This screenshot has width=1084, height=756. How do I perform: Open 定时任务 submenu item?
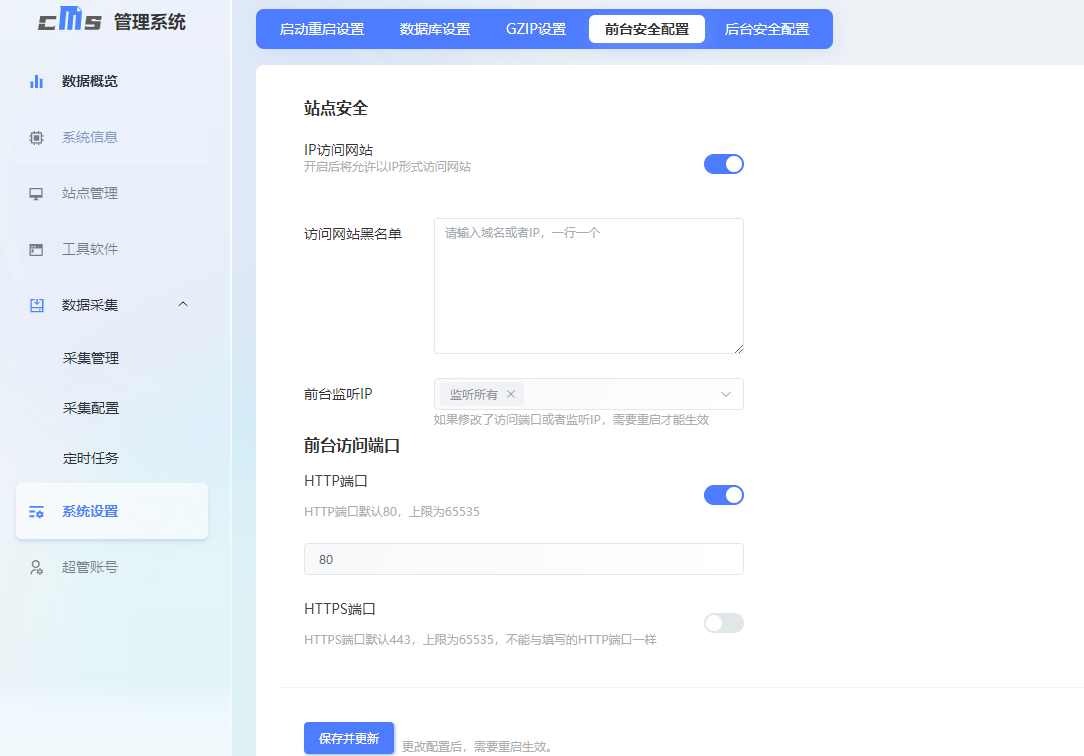point(91,458)
